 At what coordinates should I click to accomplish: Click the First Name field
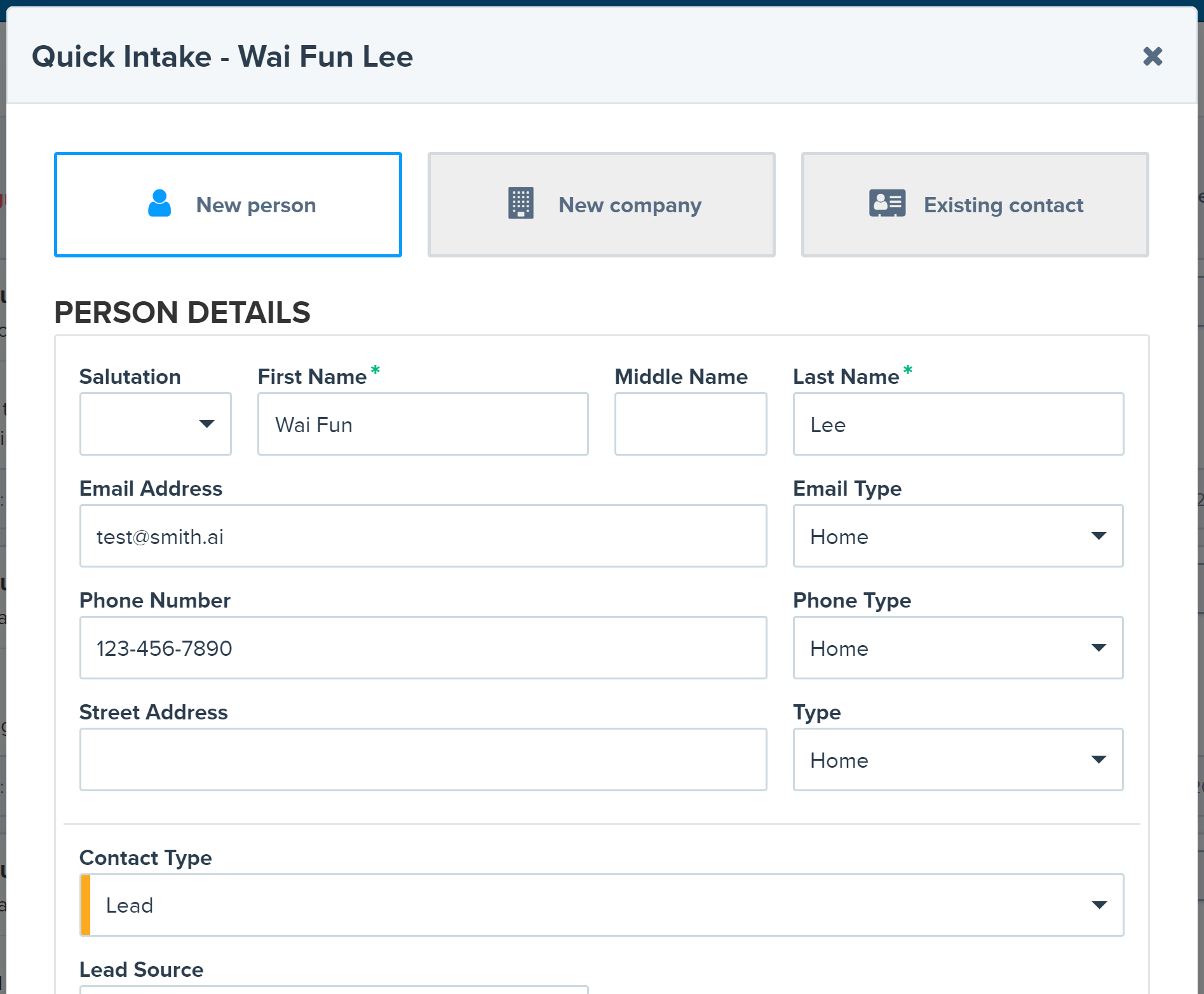pyautogui.click(x=423, y=424)
